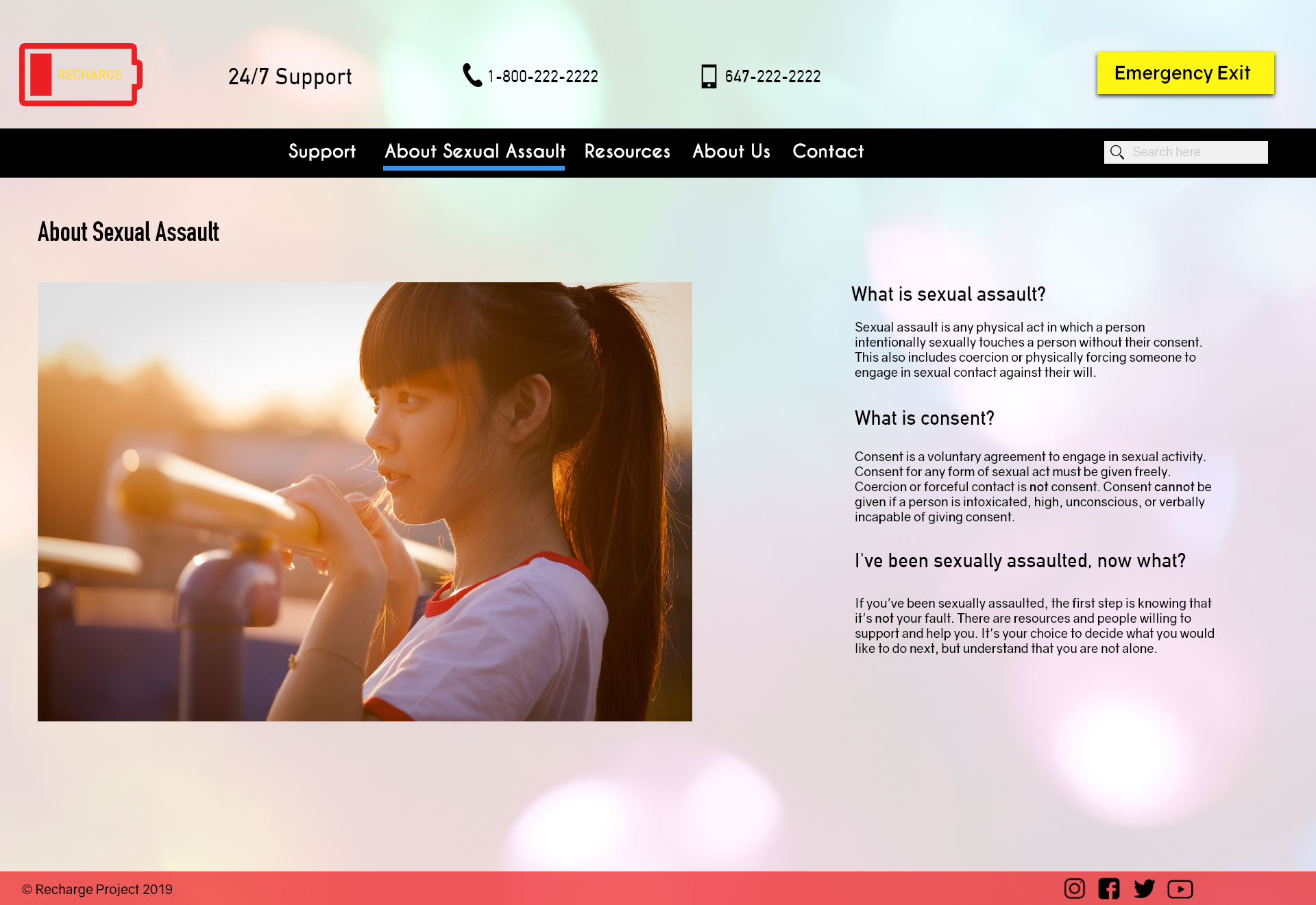Go to the Resources nav item
The width and height of the screenshot is (1316, 905).
(x=627, y=151)
